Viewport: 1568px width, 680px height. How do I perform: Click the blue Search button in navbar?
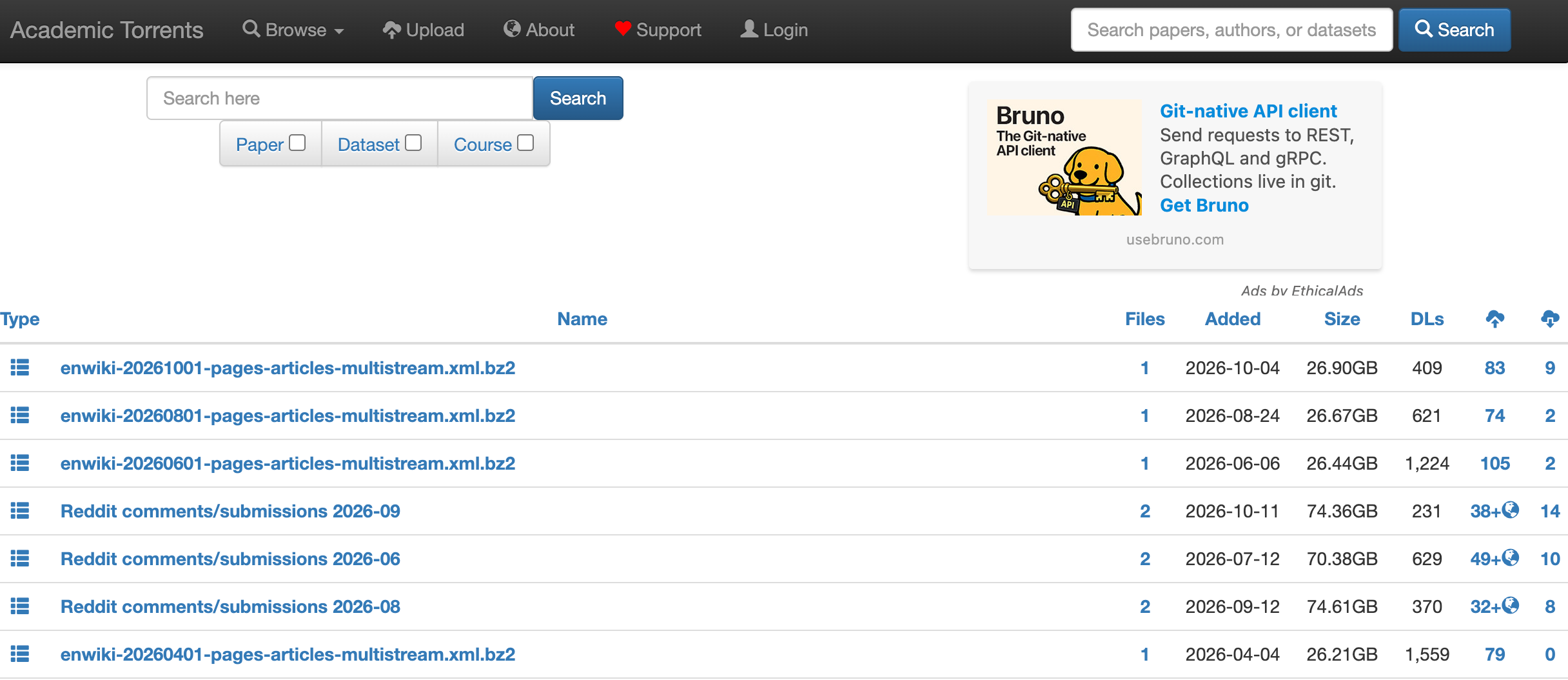(1455, 30)
